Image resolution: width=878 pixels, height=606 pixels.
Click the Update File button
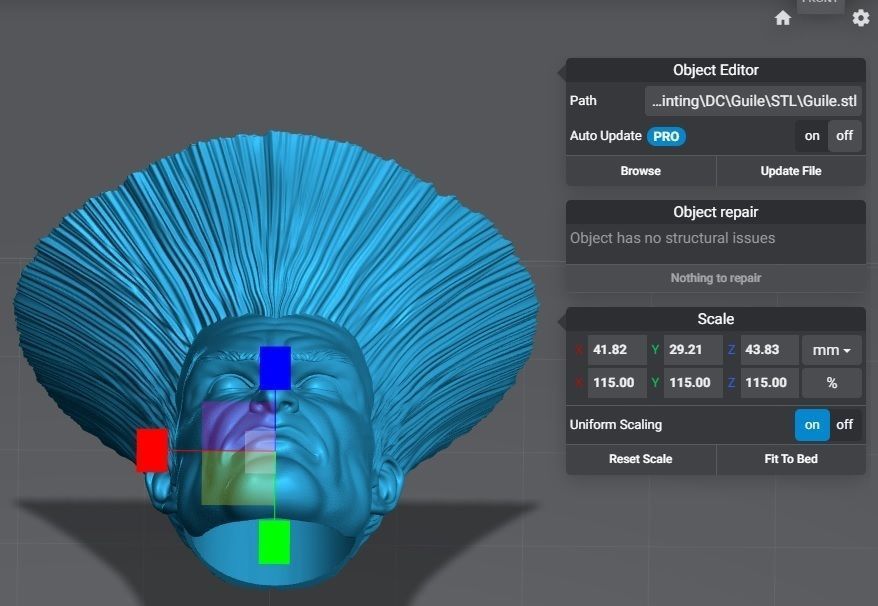click(791, 171)
